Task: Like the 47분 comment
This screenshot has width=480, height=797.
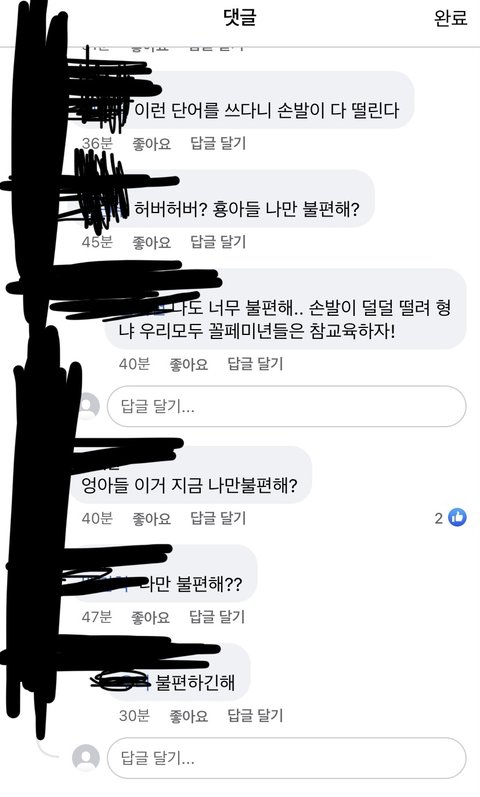Action: coord(151,618)
